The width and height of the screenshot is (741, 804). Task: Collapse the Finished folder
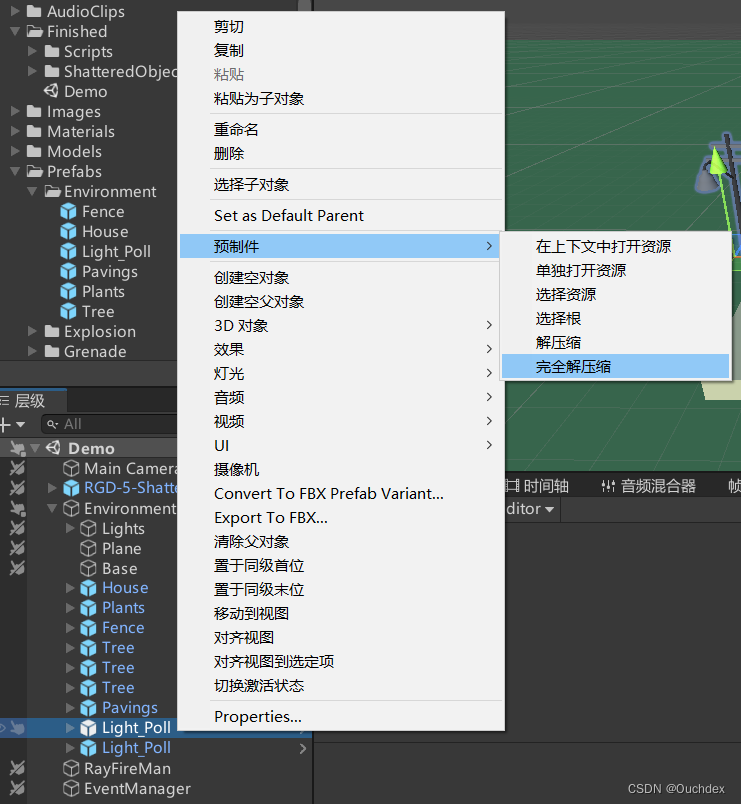pos(15,31)
